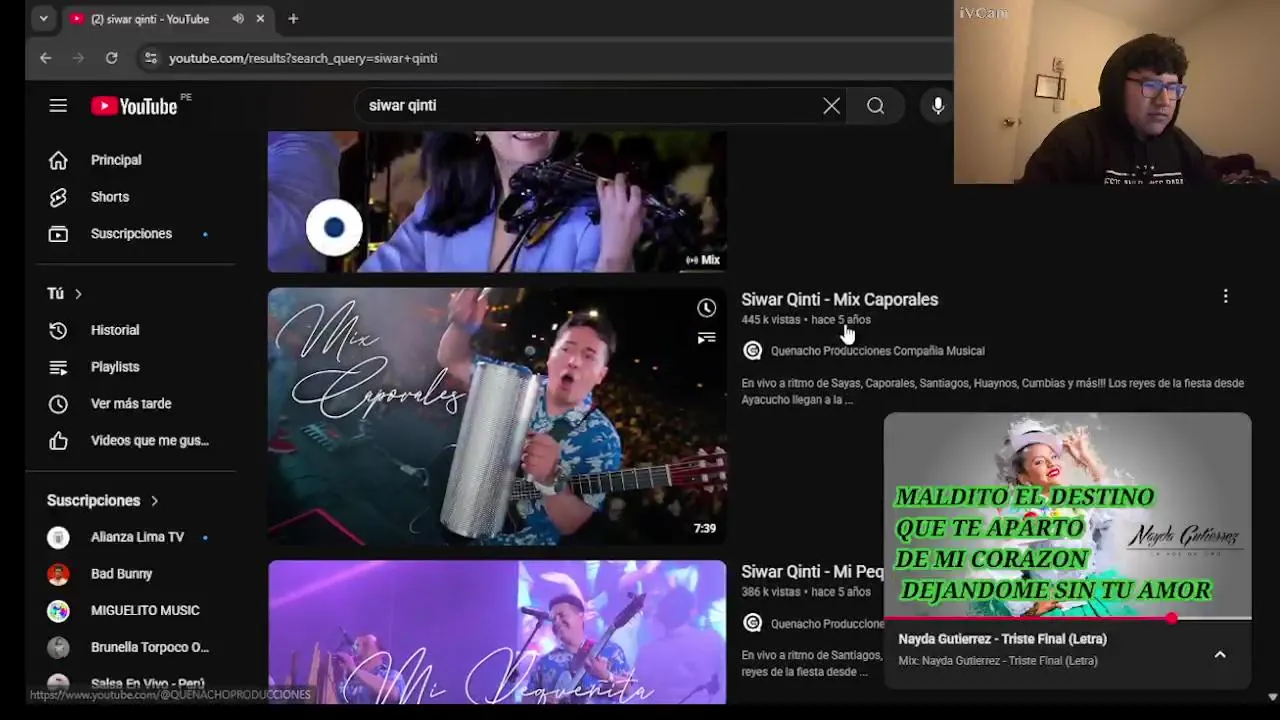Select the siwar qinti YouTube tab
This screenshot has width=1280, height=720.
coord(166,19)
